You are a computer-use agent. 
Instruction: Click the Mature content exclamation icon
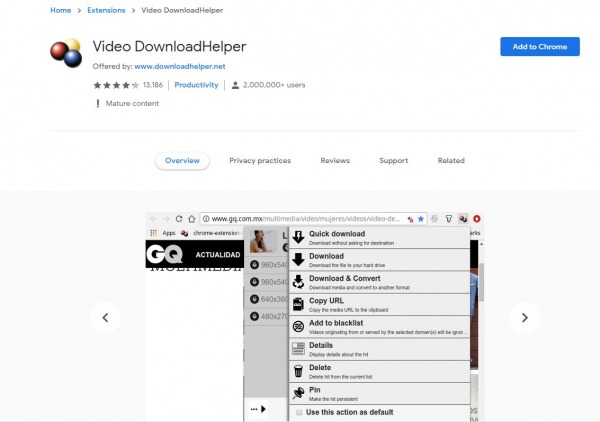pyautogui.click(x=98, y=103)
